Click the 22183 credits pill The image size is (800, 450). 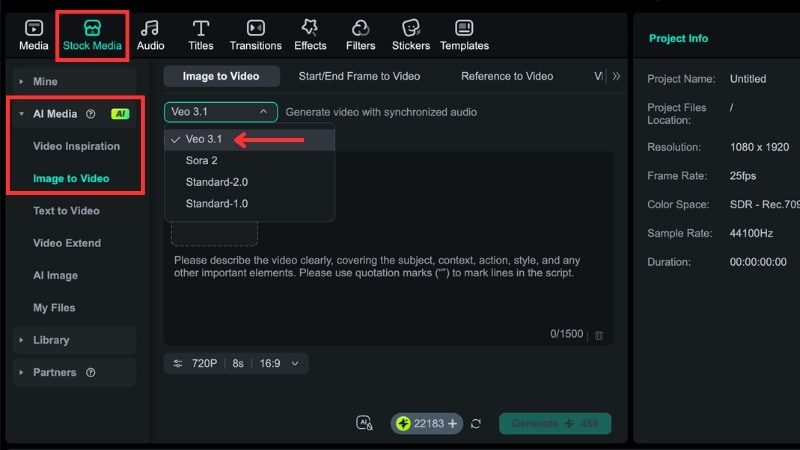pos(427,423)
